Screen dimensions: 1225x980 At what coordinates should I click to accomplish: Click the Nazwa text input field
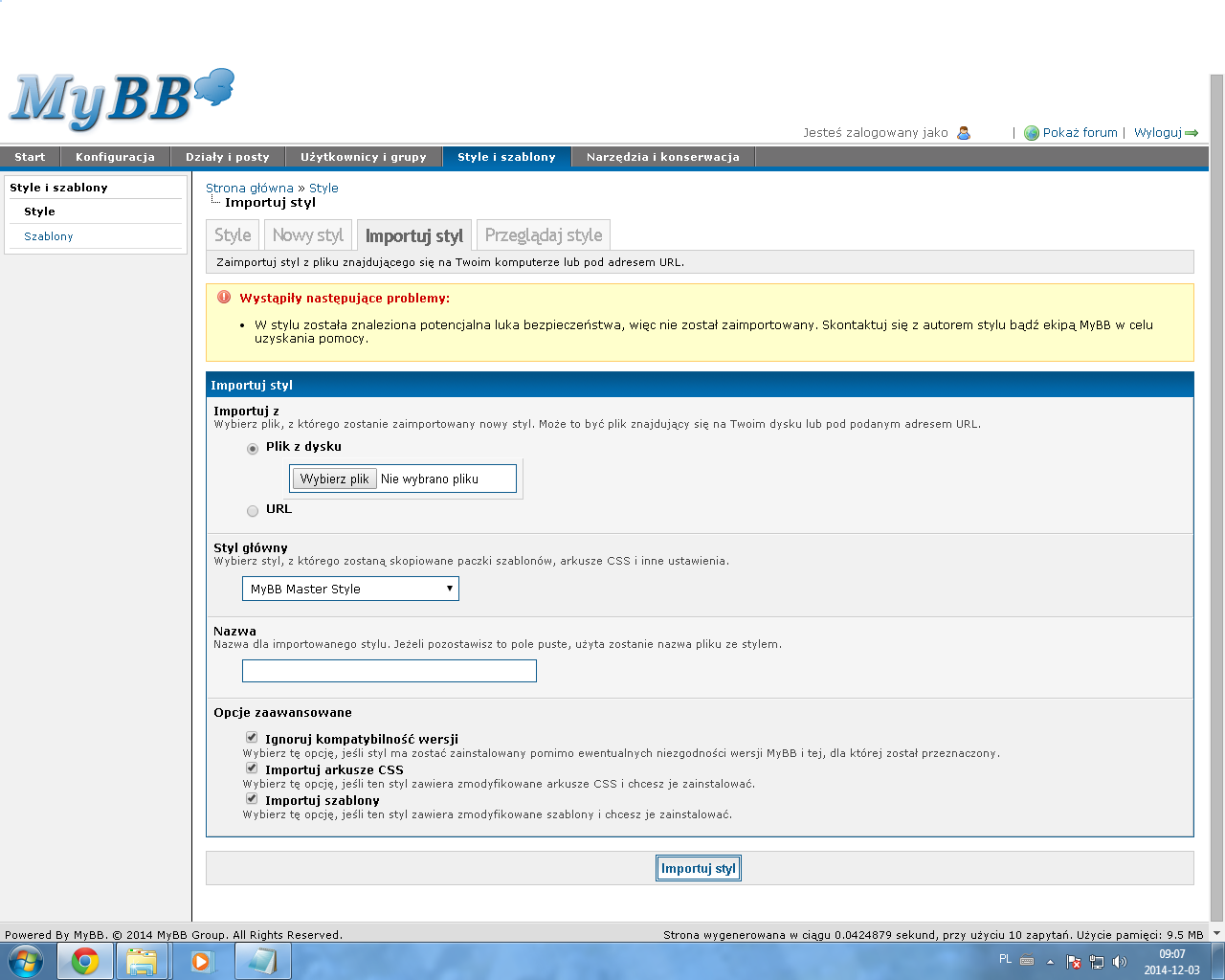[x=390, y=671]
